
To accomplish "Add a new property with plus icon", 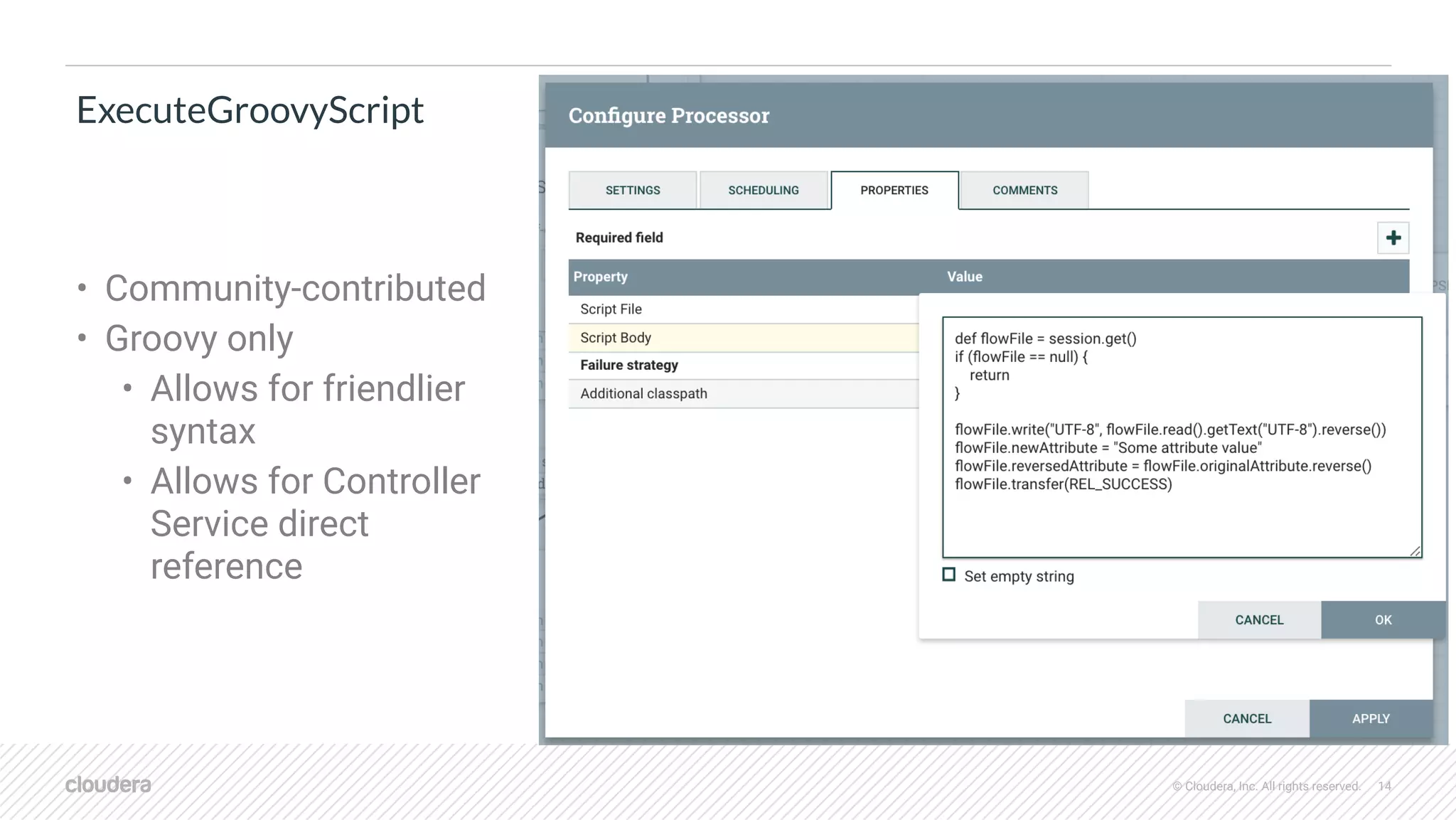I will click(1393, 238).
